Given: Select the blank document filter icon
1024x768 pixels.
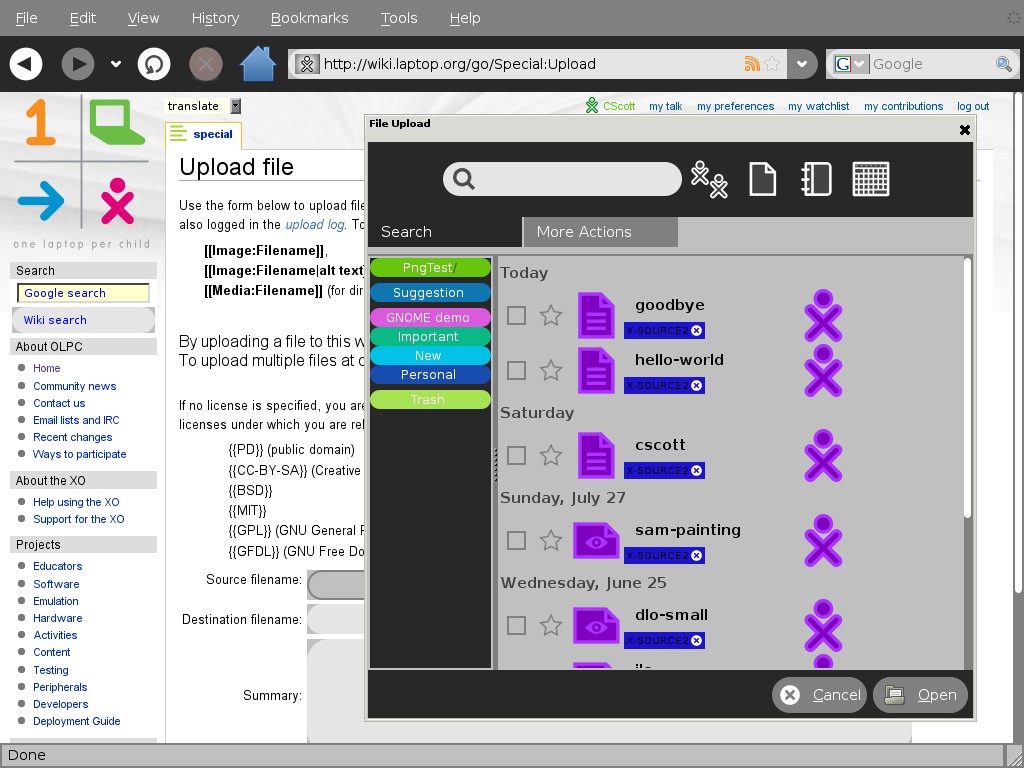Looking at the screenshot, I should [763, 179].
